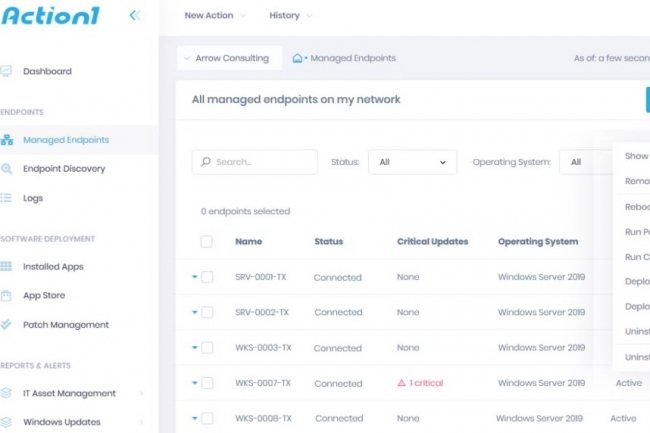650x433 pixels.
Task: Expand the Arrow Consulting organization dropdown
Action: pos(228,58)
